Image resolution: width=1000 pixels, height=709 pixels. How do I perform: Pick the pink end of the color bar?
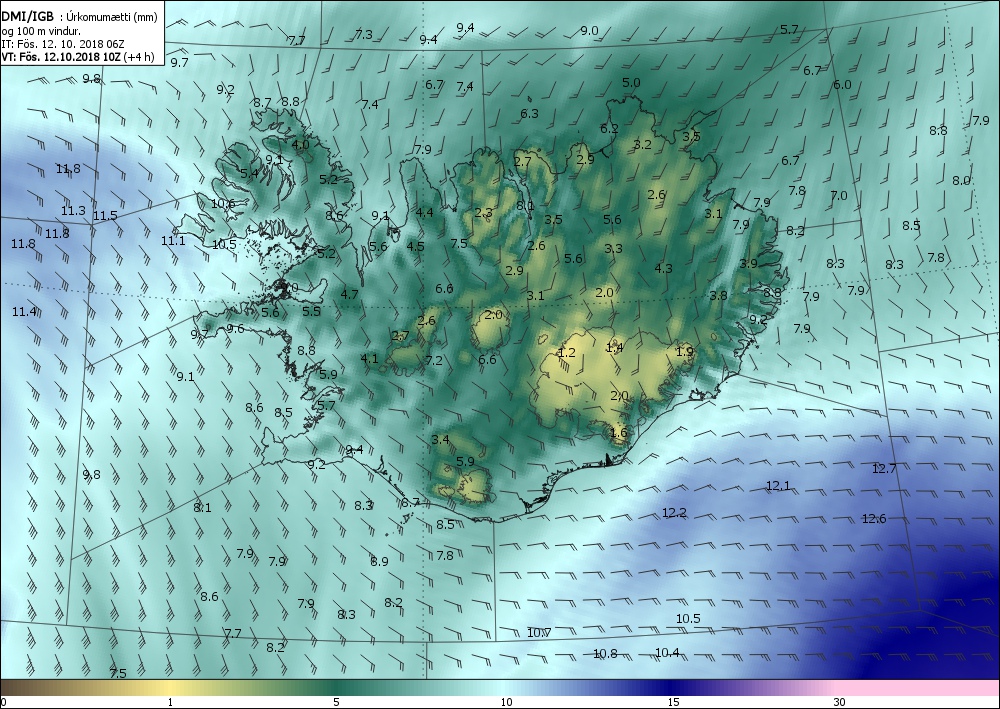point(918,688)
